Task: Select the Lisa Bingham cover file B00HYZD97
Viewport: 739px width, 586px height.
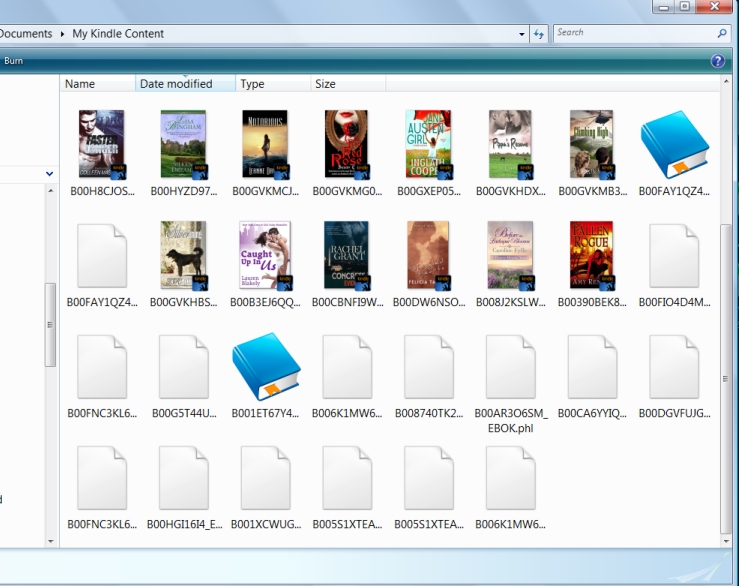Action: [x=184, y=153]
